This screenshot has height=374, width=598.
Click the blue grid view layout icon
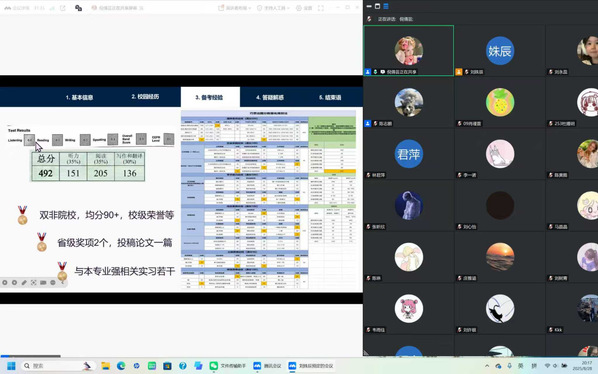pos(386,6)
